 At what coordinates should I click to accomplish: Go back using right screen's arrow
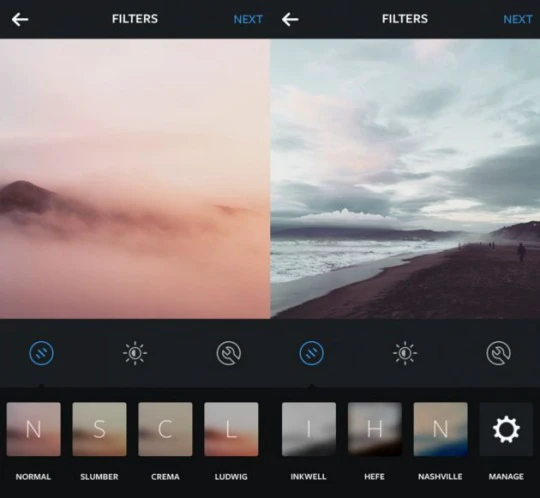290,19
